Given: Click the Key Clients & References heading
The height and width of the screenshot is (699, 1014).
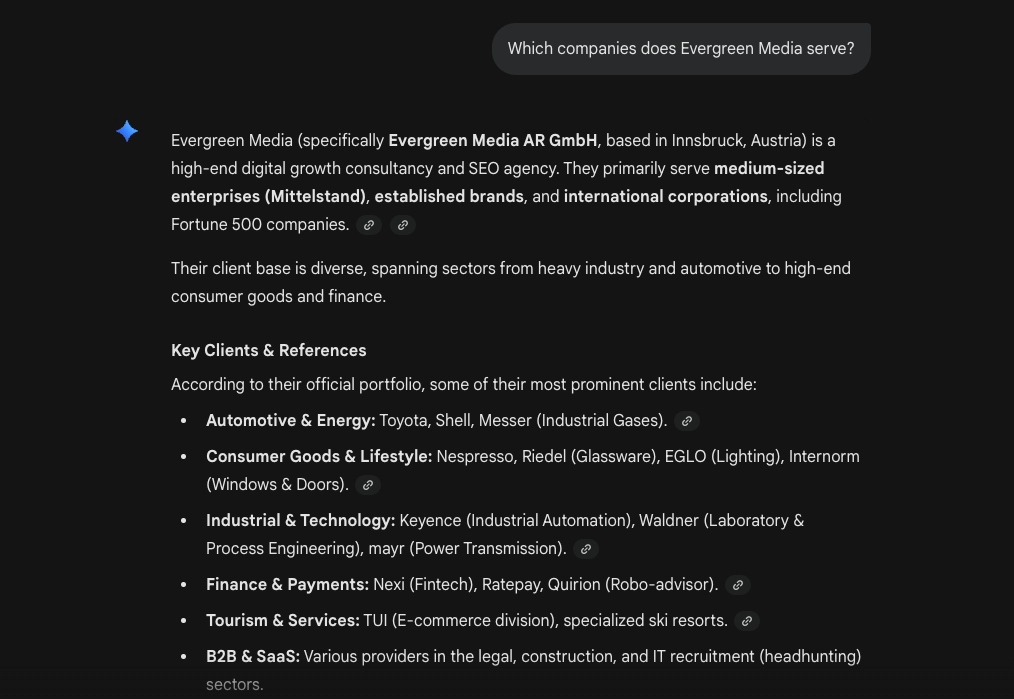Looking at the screenshot, I should [268, 350].
